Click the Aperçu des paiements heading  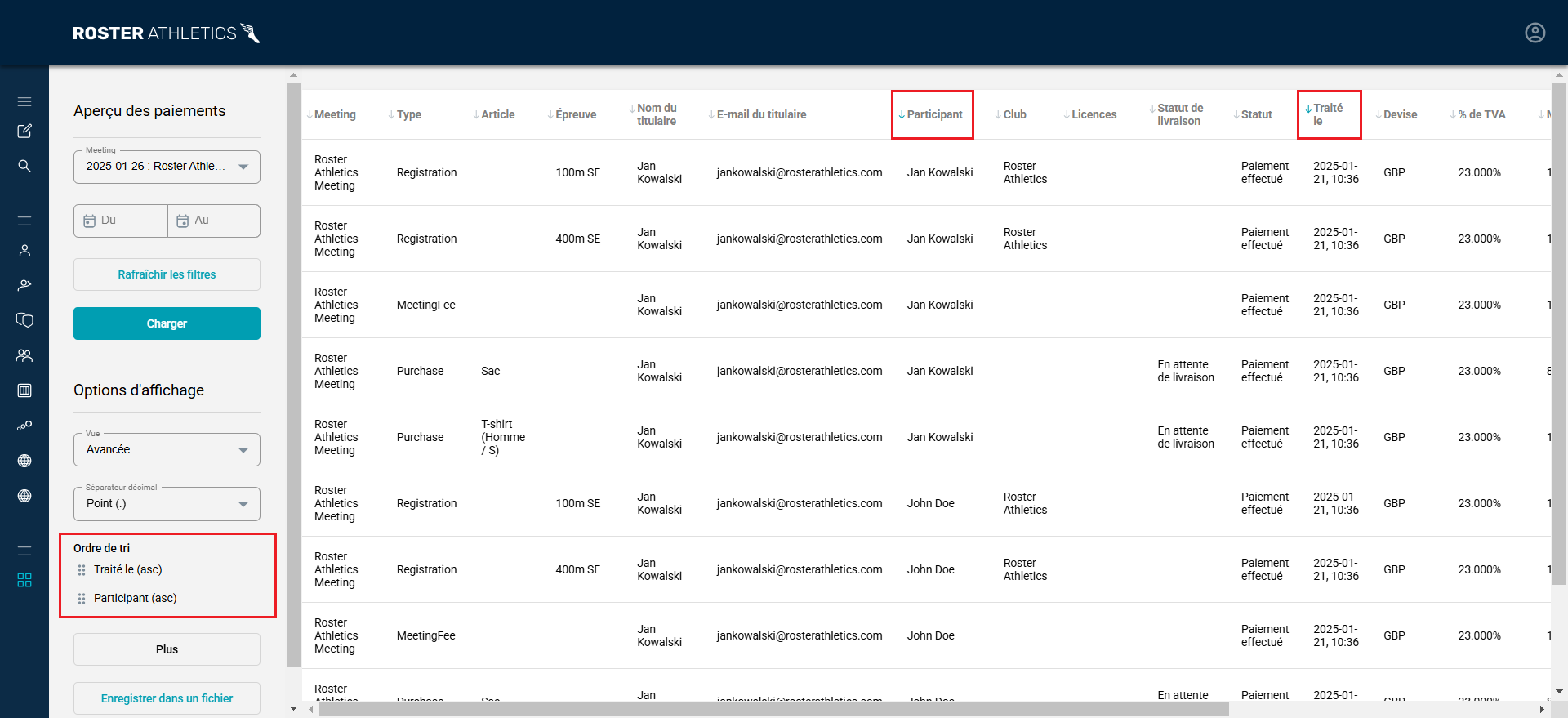149,111
